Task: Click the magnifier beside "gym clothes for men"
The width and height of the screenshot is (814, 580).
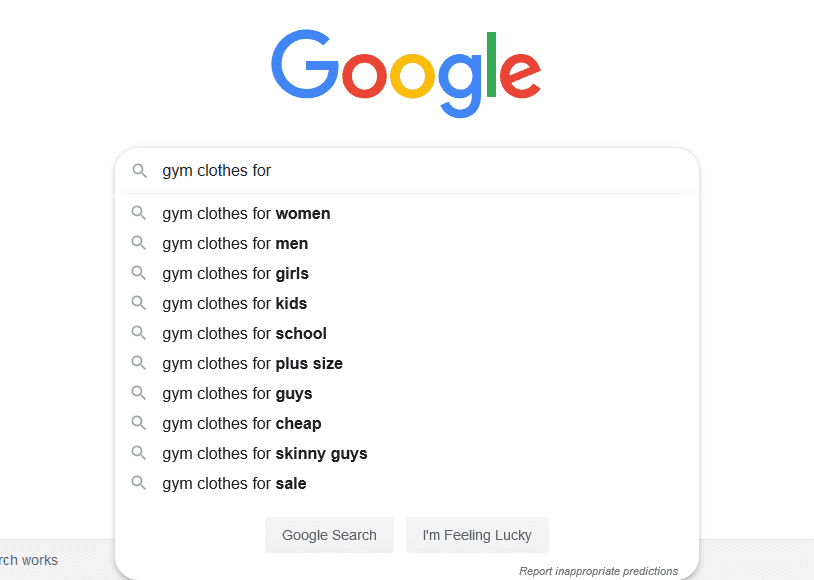Action: pyautogui.click(x=139, y=243)
